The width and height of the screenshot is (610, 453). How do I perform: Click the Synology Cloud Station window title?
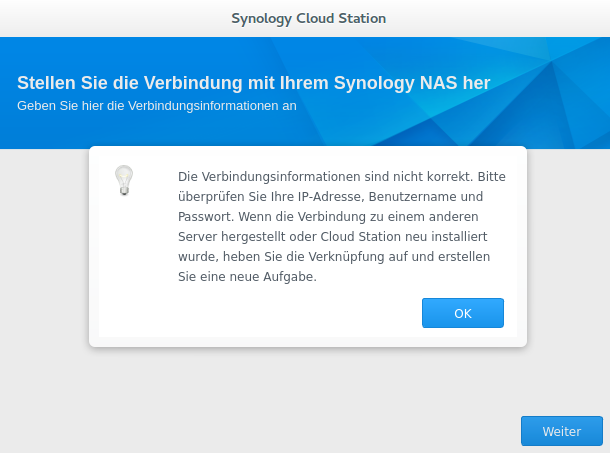pos(308,18)
